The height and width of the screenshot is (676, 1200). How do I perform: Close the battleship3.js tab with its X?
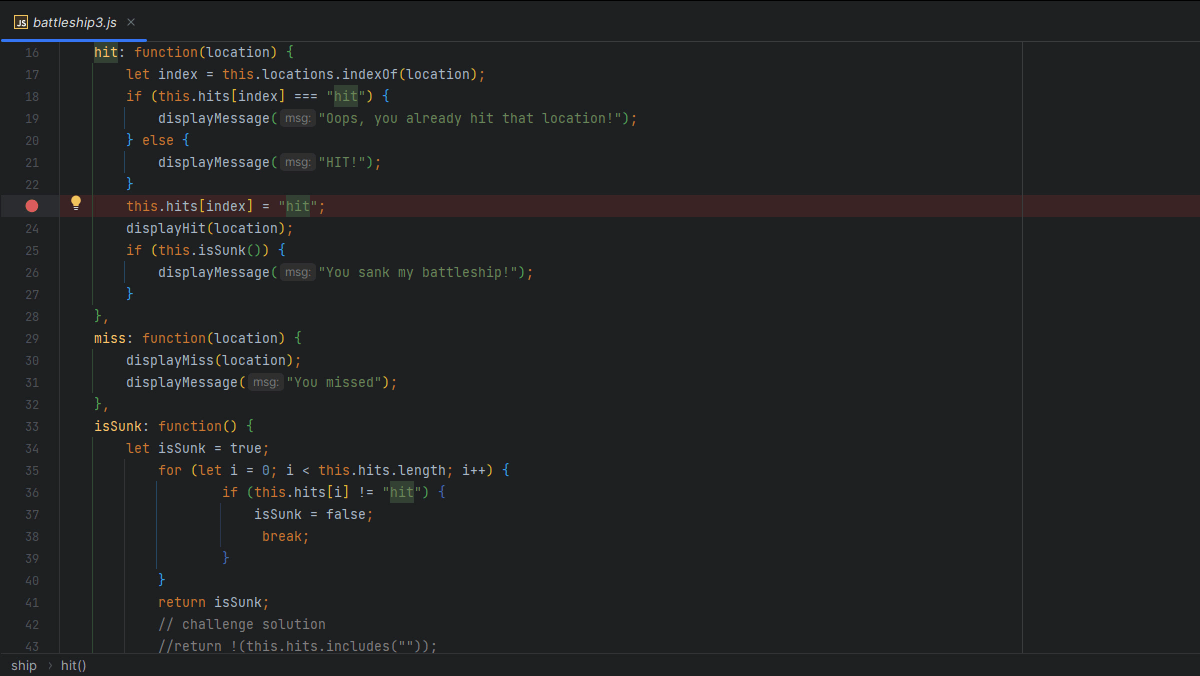coord(130,21)
